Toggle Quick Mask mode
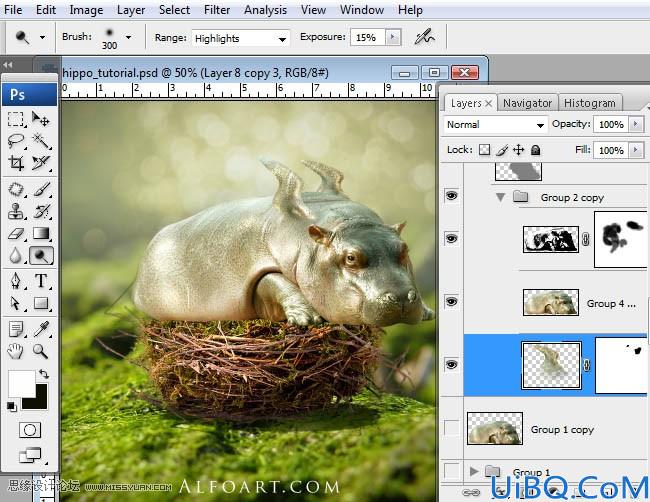650x502 pixels. (x=30, y=430)
